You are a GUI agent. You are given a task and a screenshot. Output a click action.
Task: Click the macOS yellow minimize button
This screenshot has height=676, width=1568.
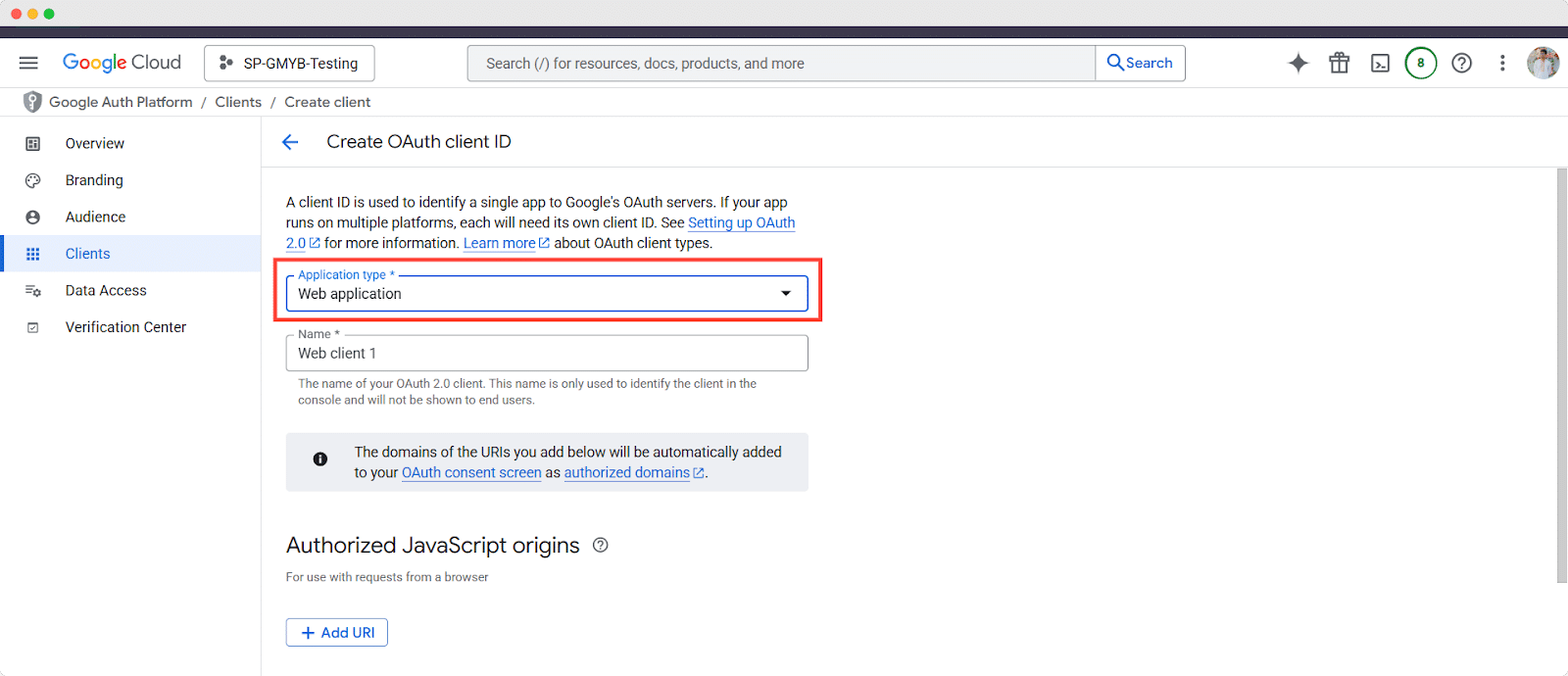[32, 14]
